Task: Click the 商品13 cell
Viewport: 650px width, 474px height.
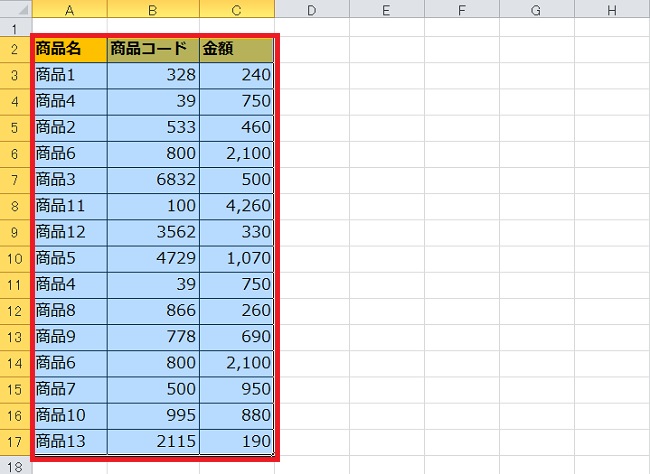Action: point(70,440)
